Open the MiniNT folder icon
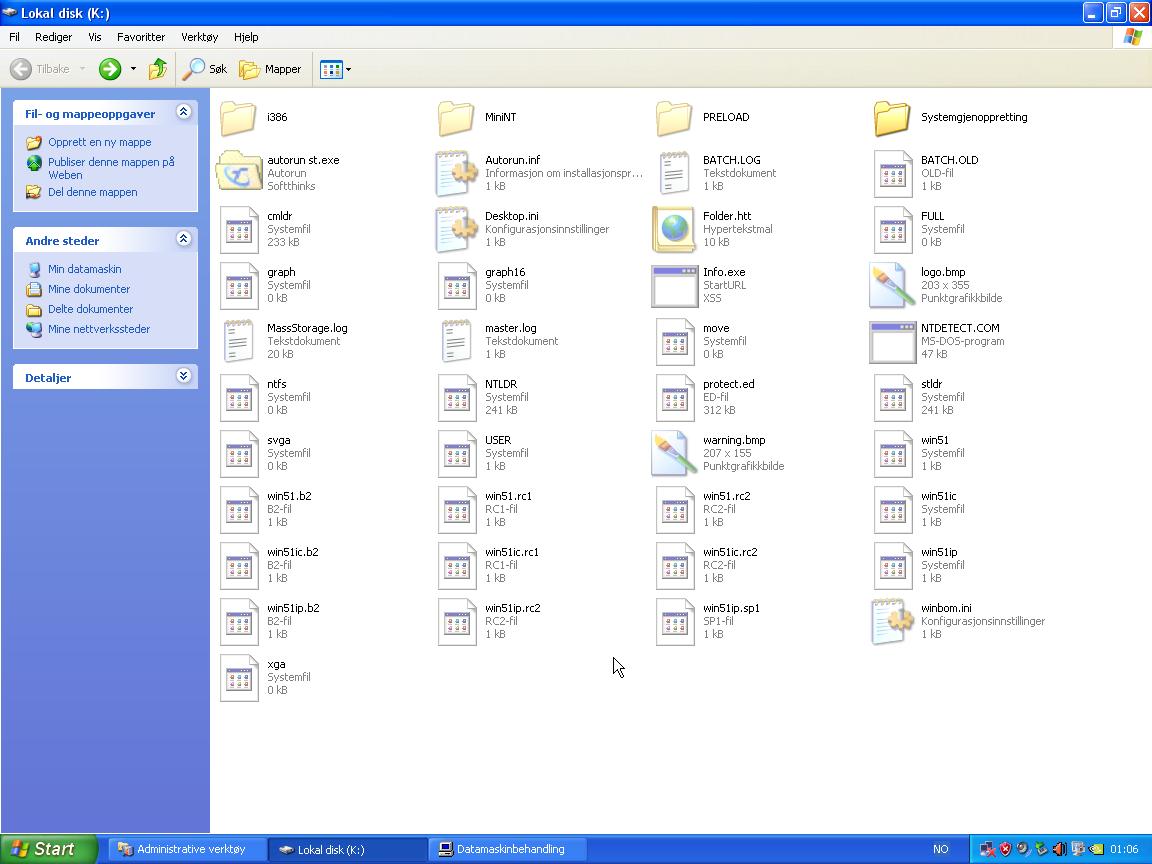Image resolution: width=1152 pixels, height=864 pixels. (456, 118)
